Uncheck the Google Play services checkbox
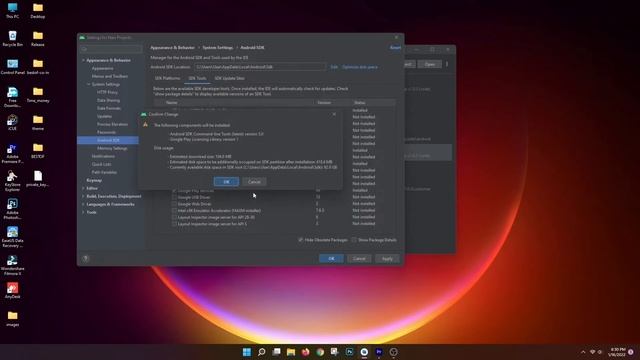Viewport: 640px width, 360px height. pos(174,191)
